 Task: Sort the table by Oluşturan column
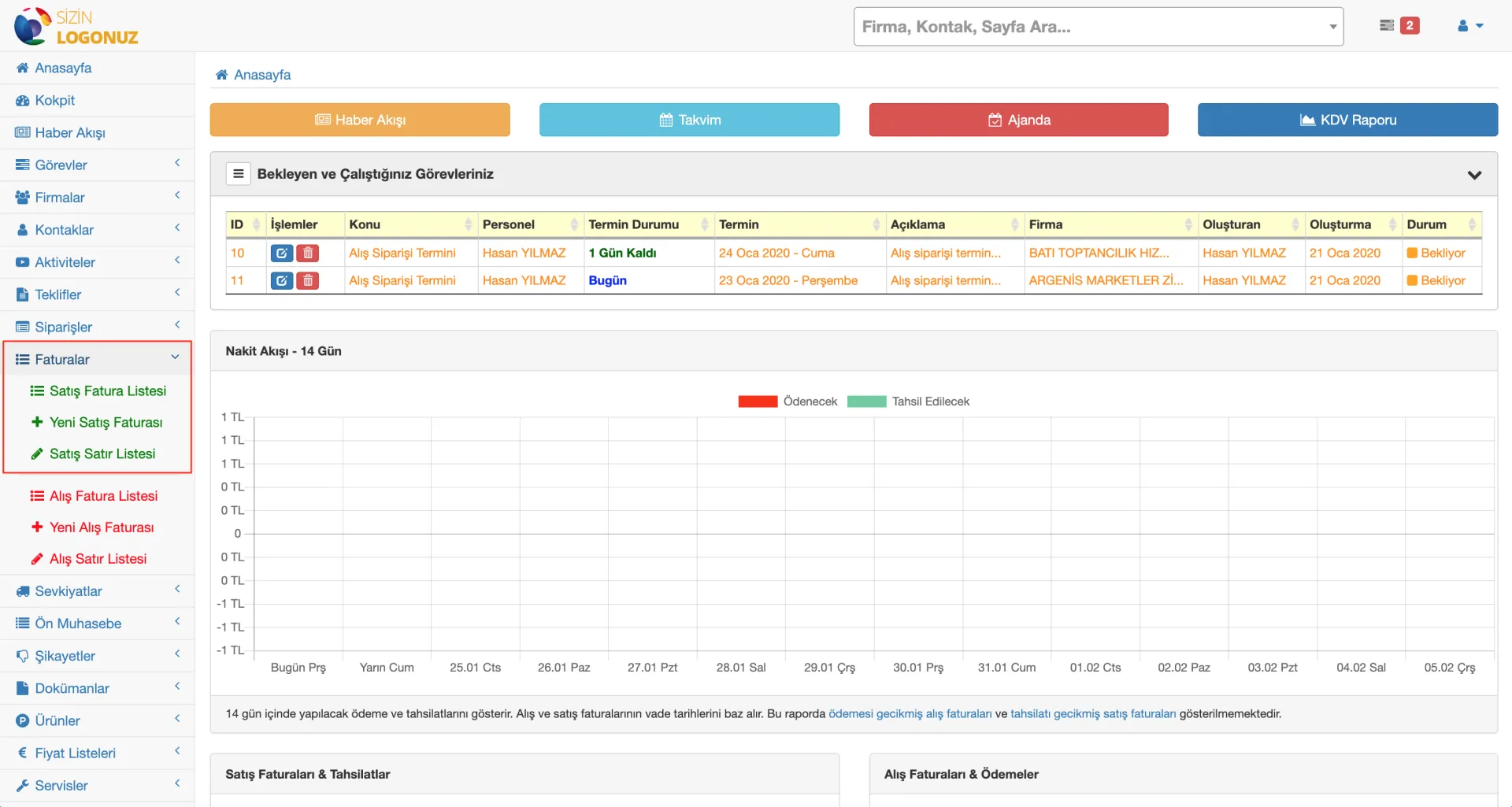(1251, 224)
